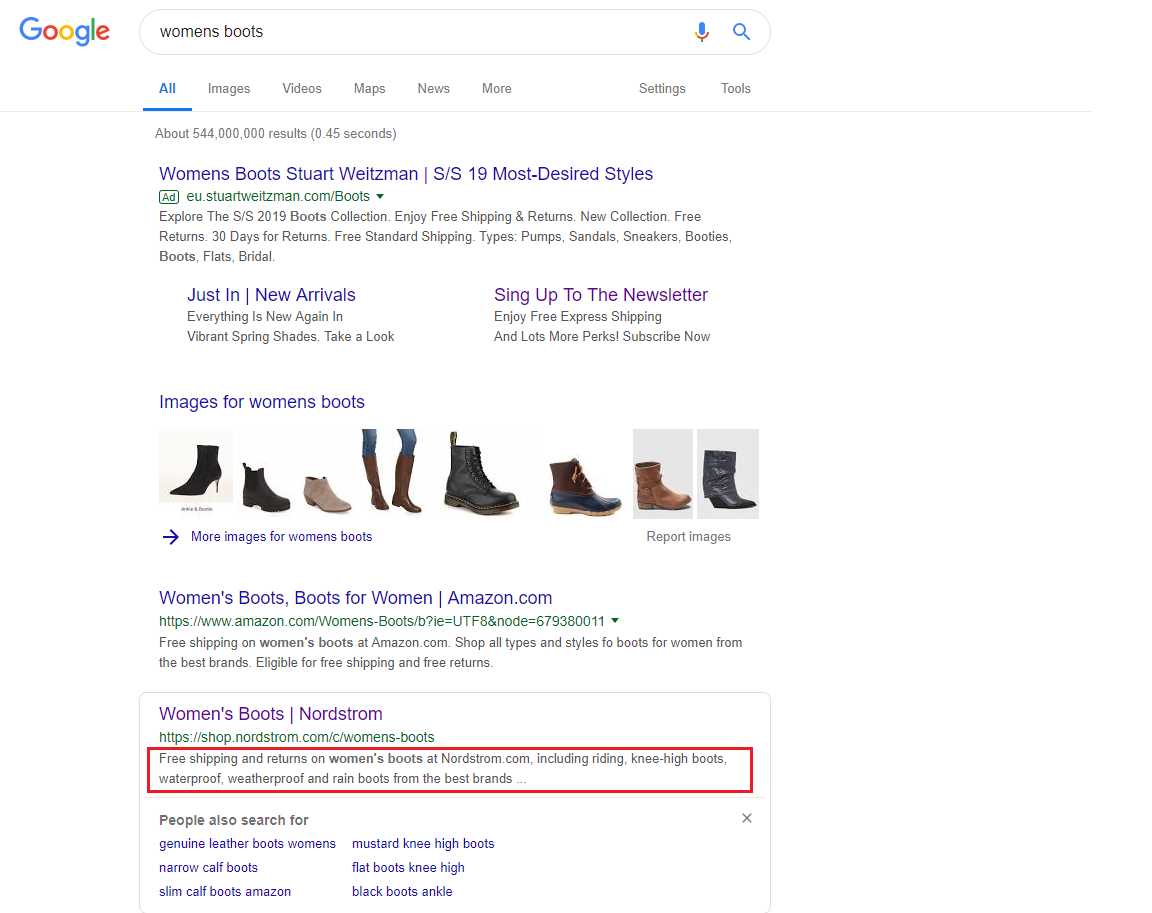The image size is (1152, 913).
Task: Go to the News tab
Action: (x=433, y=88)
